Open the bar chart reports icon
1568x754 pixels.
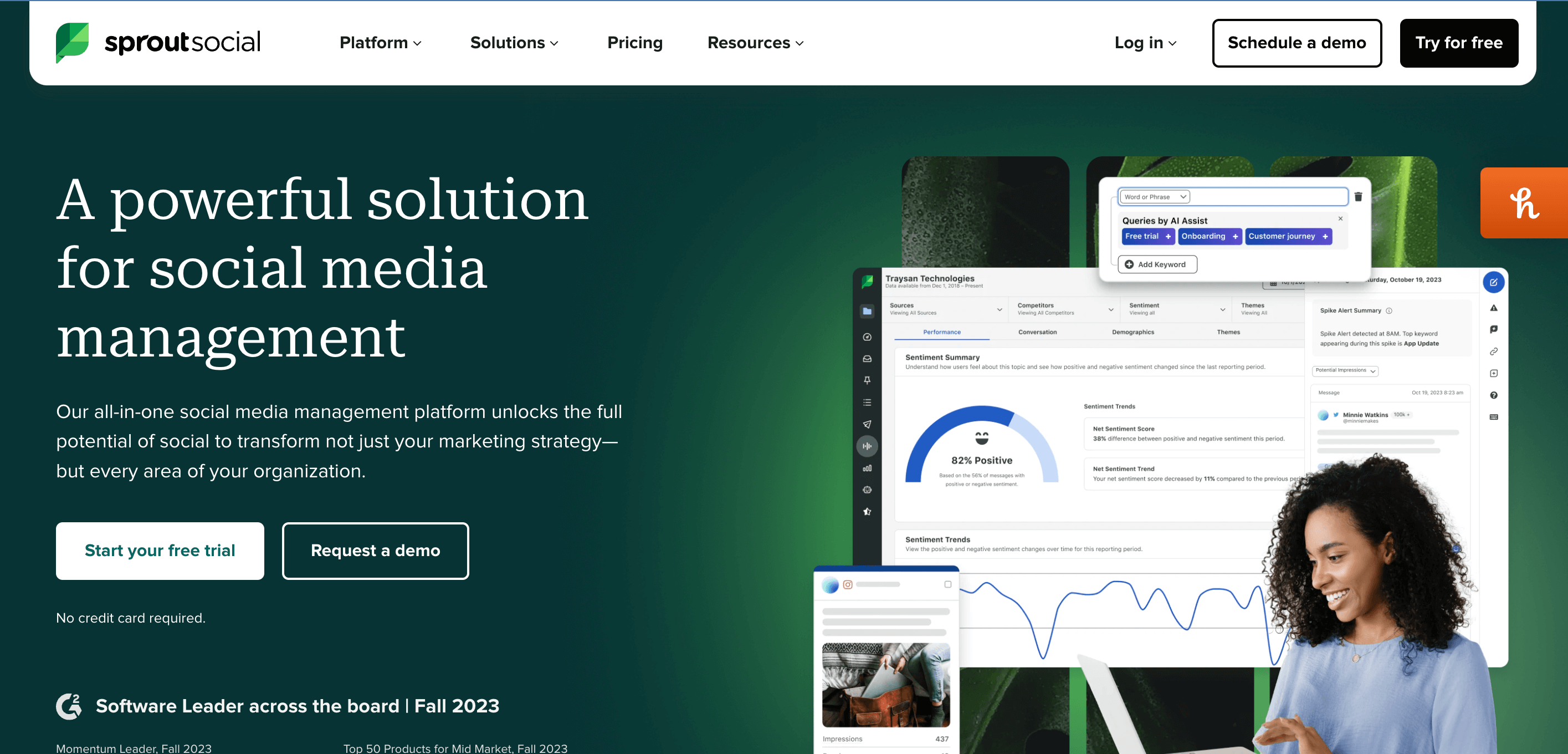pos(867,468)
